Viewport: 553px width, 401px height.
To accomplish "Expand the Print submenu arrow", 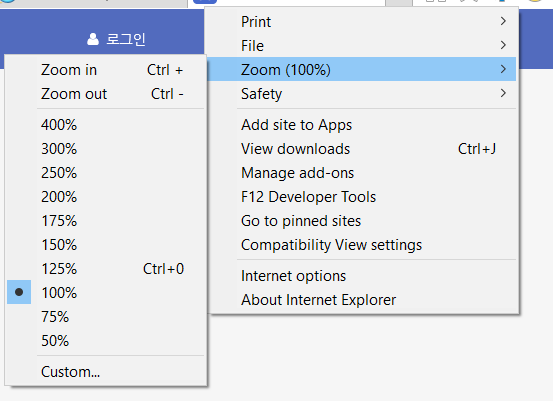I will 503,21.
